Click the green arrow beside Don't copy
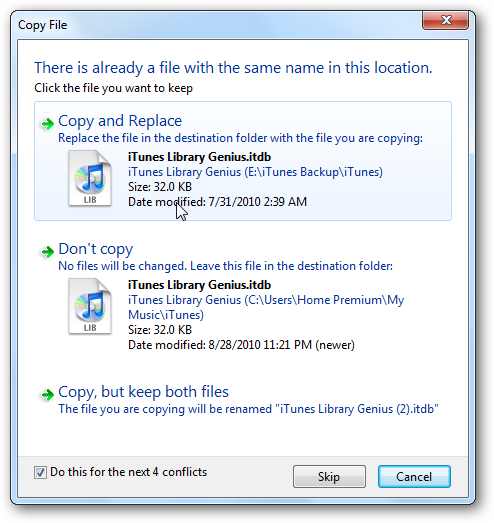 47,251
